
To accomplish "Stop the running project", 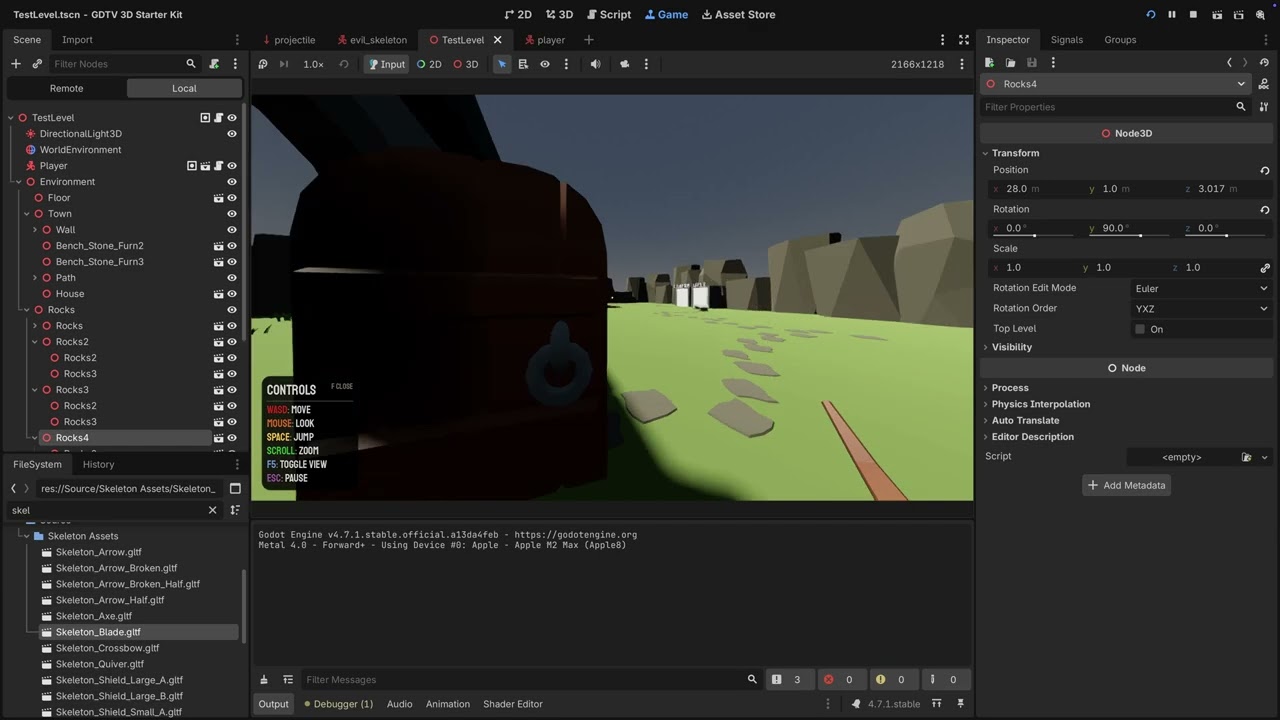I will point(1193,15).
